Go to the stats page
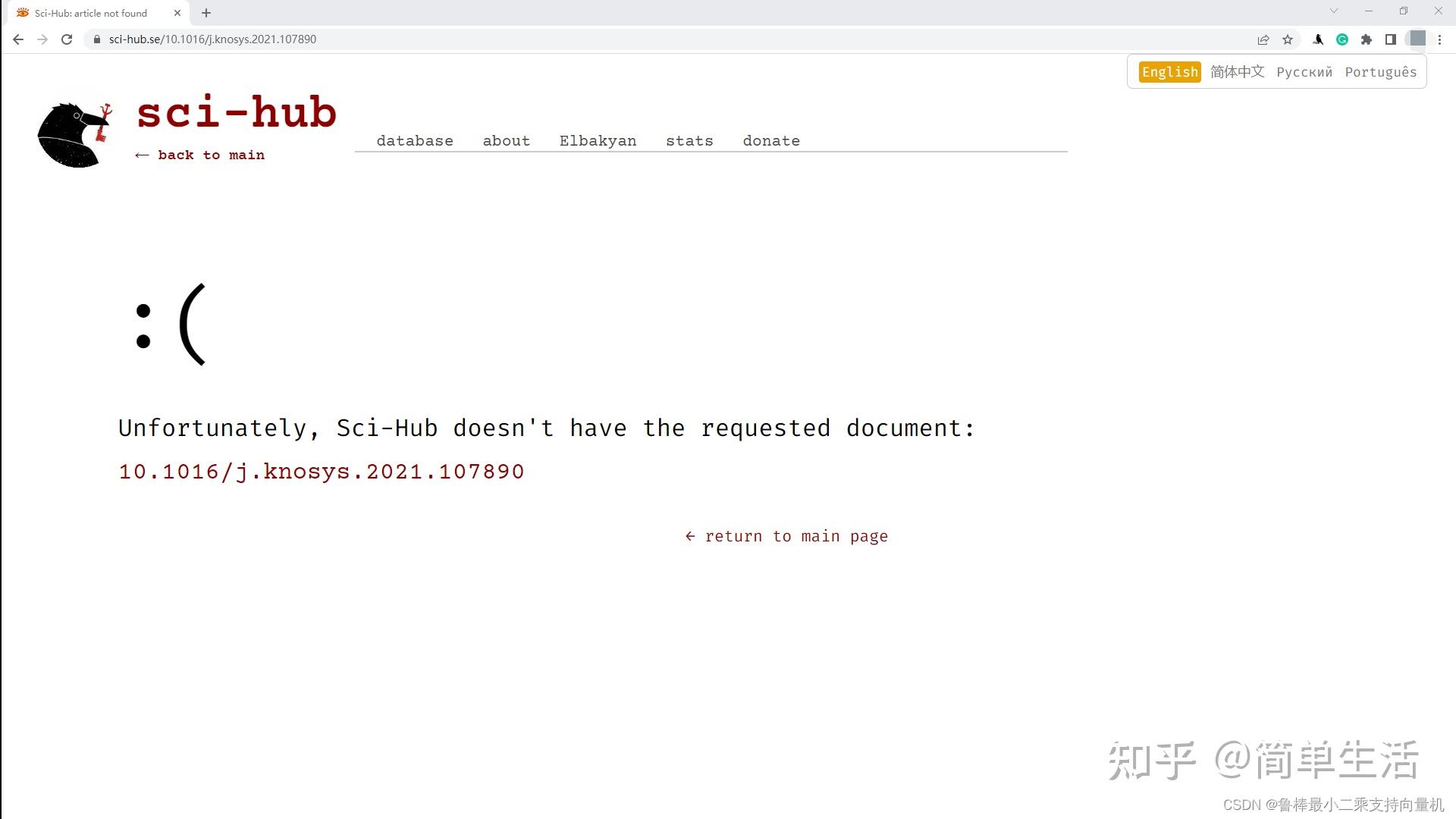This screenshot has height=819, width=1456. (x=689, y=141)
